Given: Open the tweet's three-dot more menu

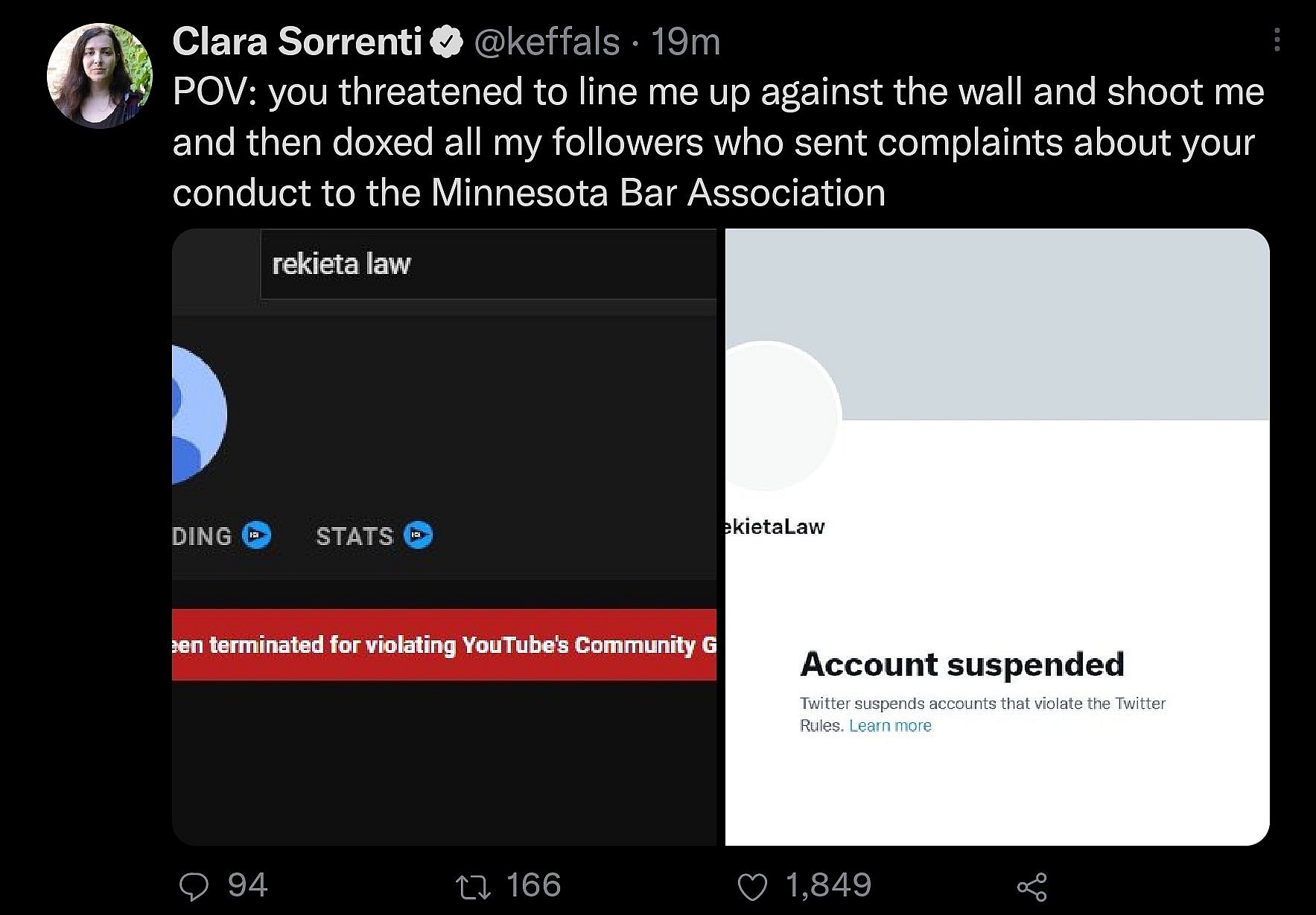Looking at the screenshot, I should (1277, 39).
